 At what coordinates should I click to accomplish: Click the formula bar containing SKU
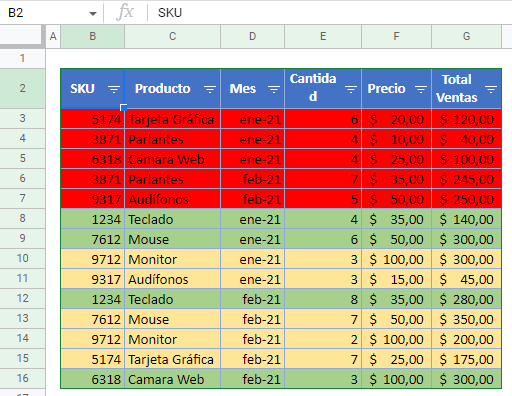tap(330, 13)
